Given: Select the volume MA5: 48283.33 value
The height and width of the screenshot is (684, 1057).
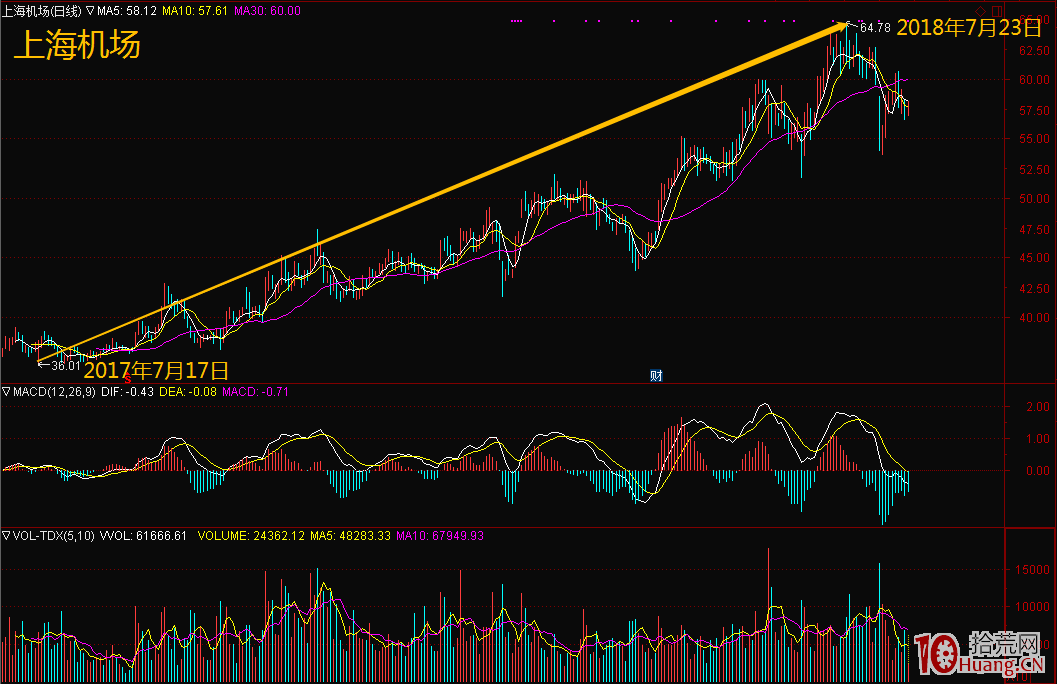Looking at the screenshot, I should [351, 536].
